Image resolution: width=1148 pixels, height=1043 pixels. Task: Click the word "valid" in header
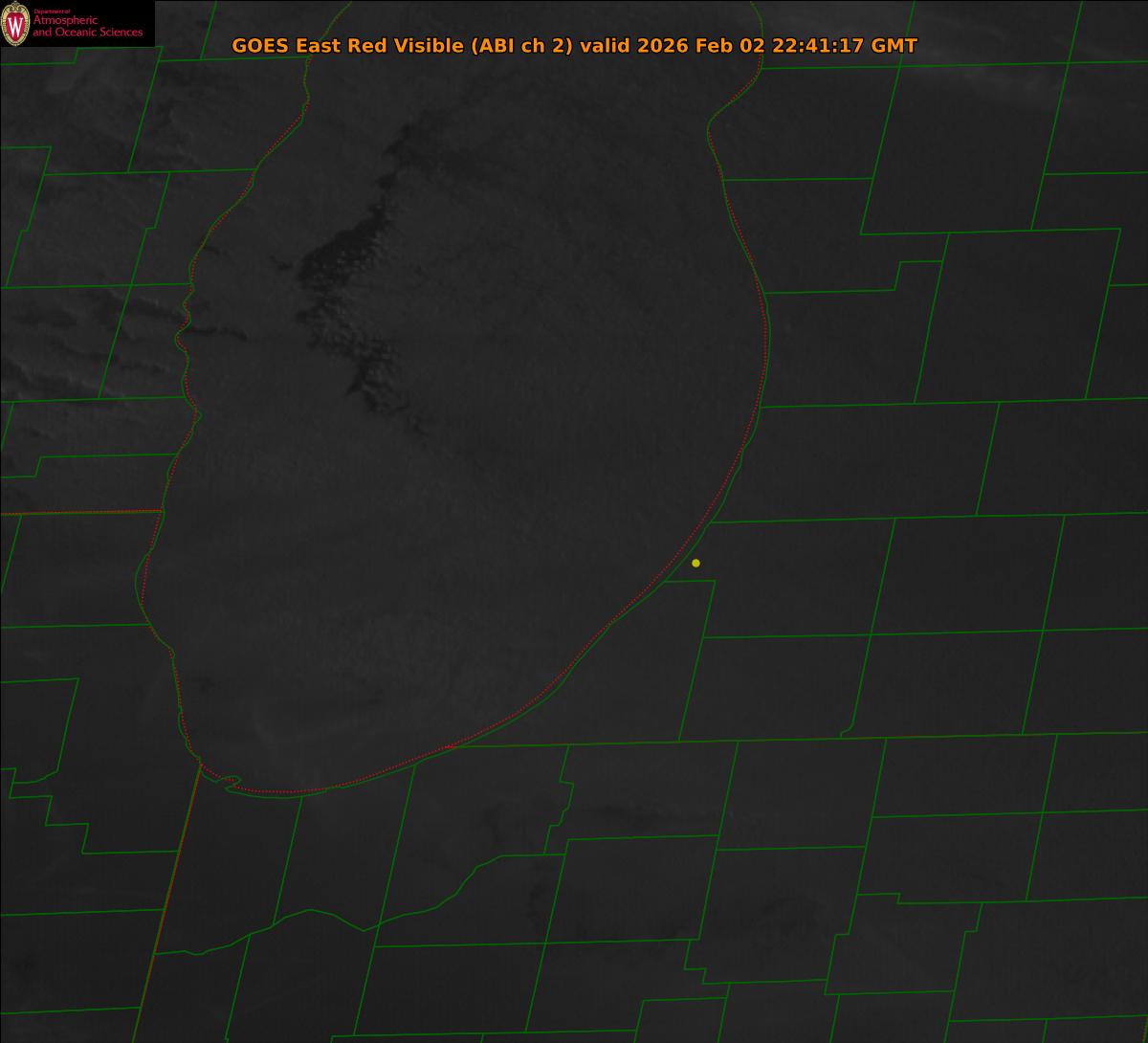(606, 46)
